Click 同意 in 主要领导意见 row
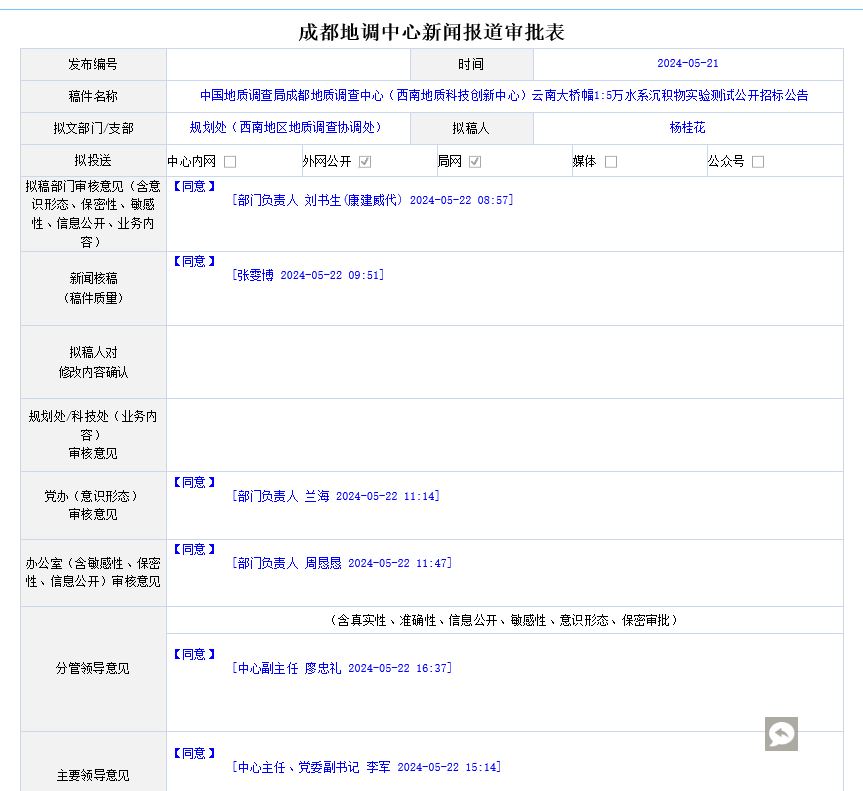The height and width of the screenshot is (791, 863). click(194, 754)
